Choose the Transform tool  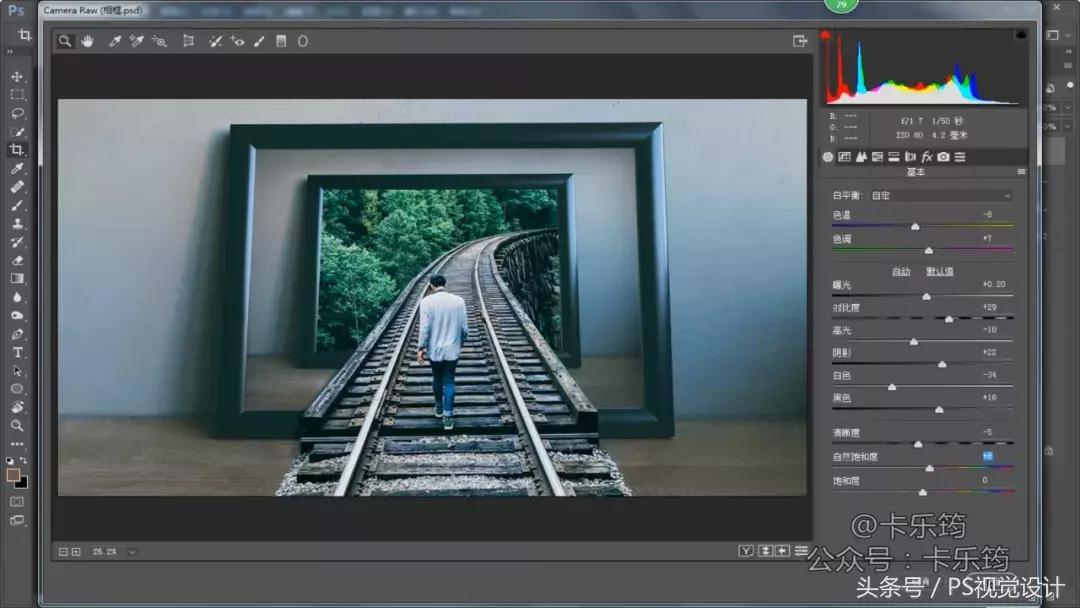coord(188,41)
